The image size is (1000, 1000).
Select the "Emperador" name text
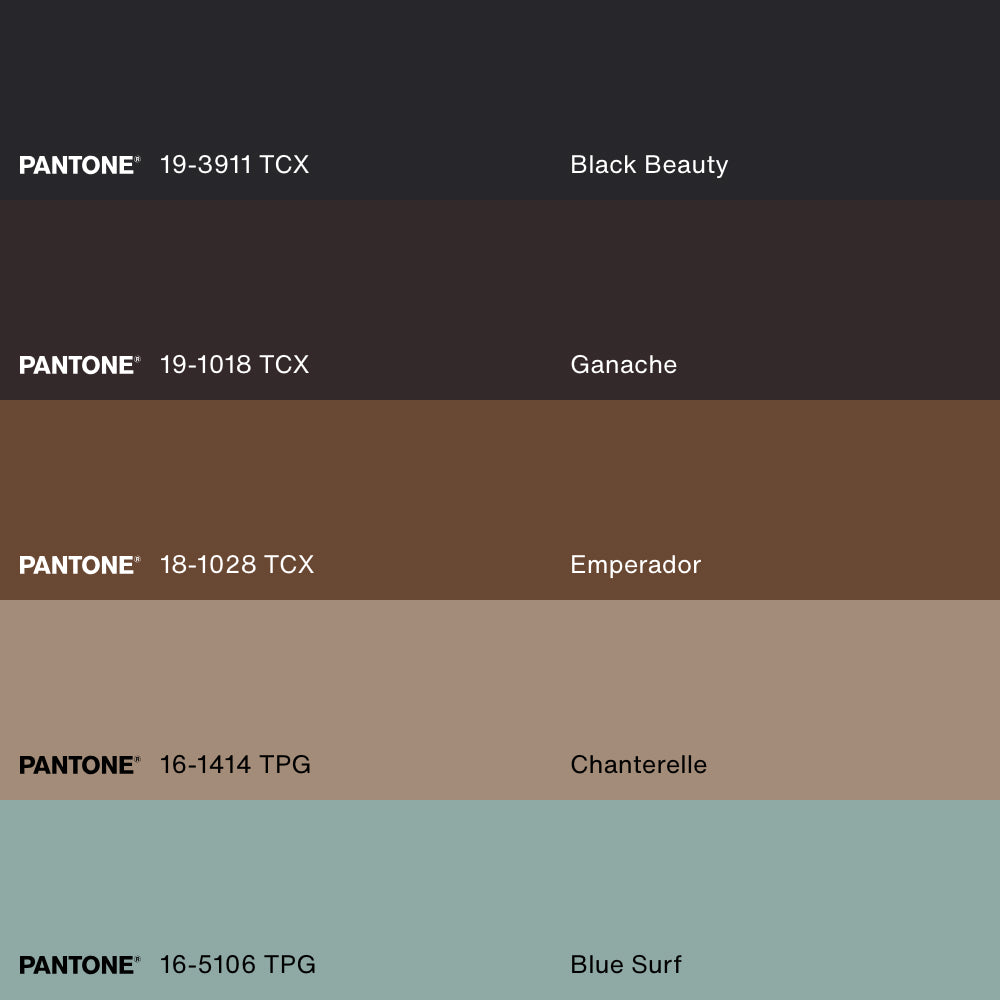[x=635, y=565]
